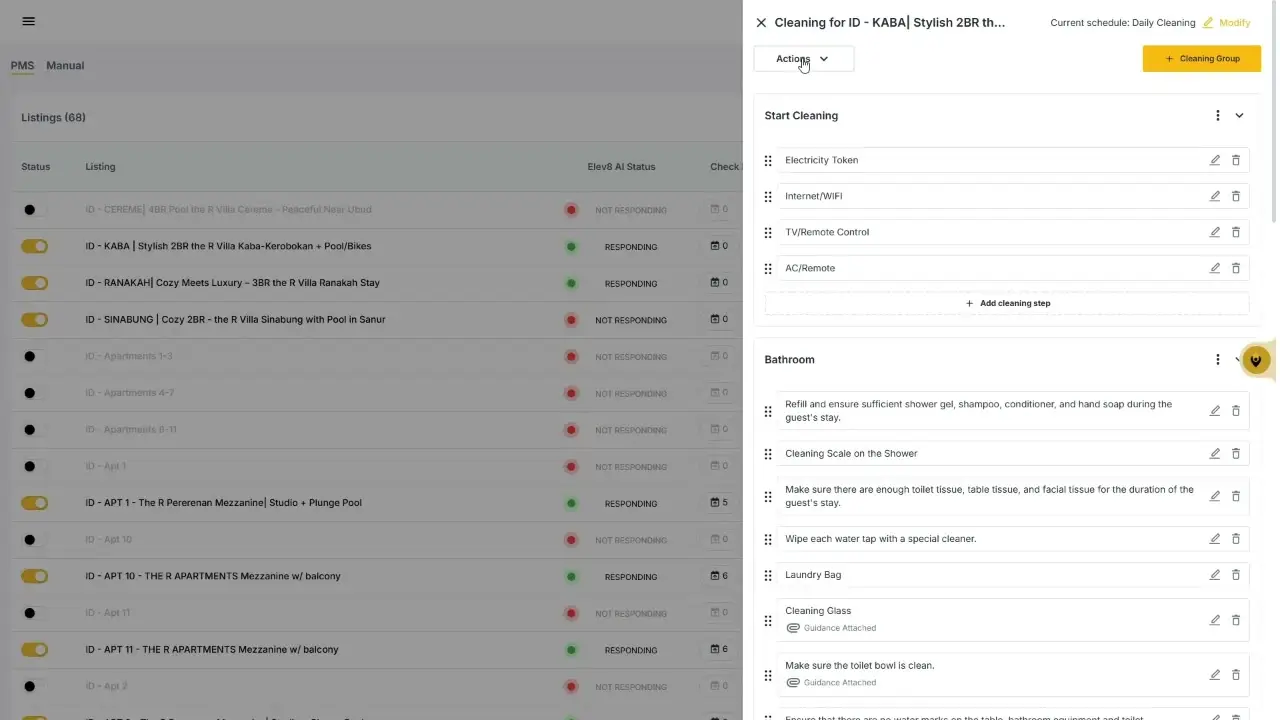Click the Cleaning Group button
This screenshot has width=1280, height=720.
(1201, 59)
